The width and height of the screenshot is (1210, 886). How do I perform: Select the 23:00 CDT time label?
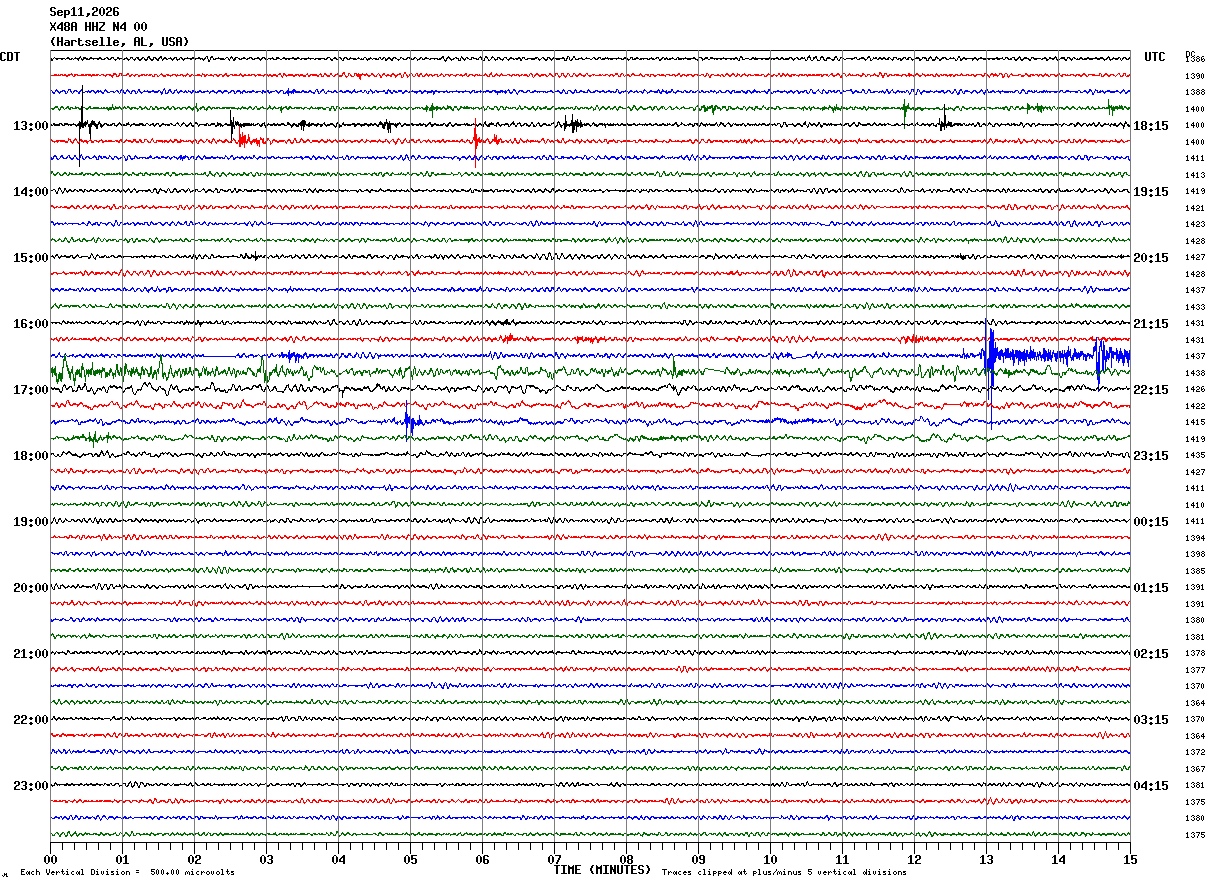point(31,786)
